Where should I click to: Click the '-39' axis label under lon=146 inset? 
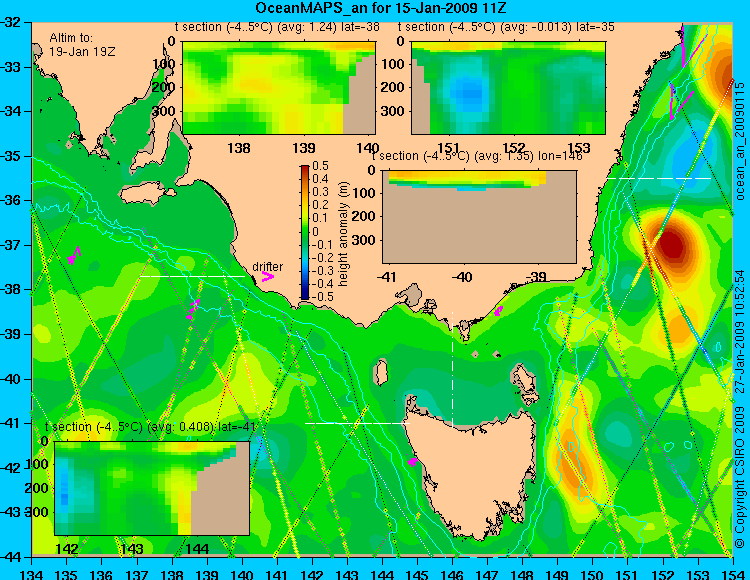536,277
